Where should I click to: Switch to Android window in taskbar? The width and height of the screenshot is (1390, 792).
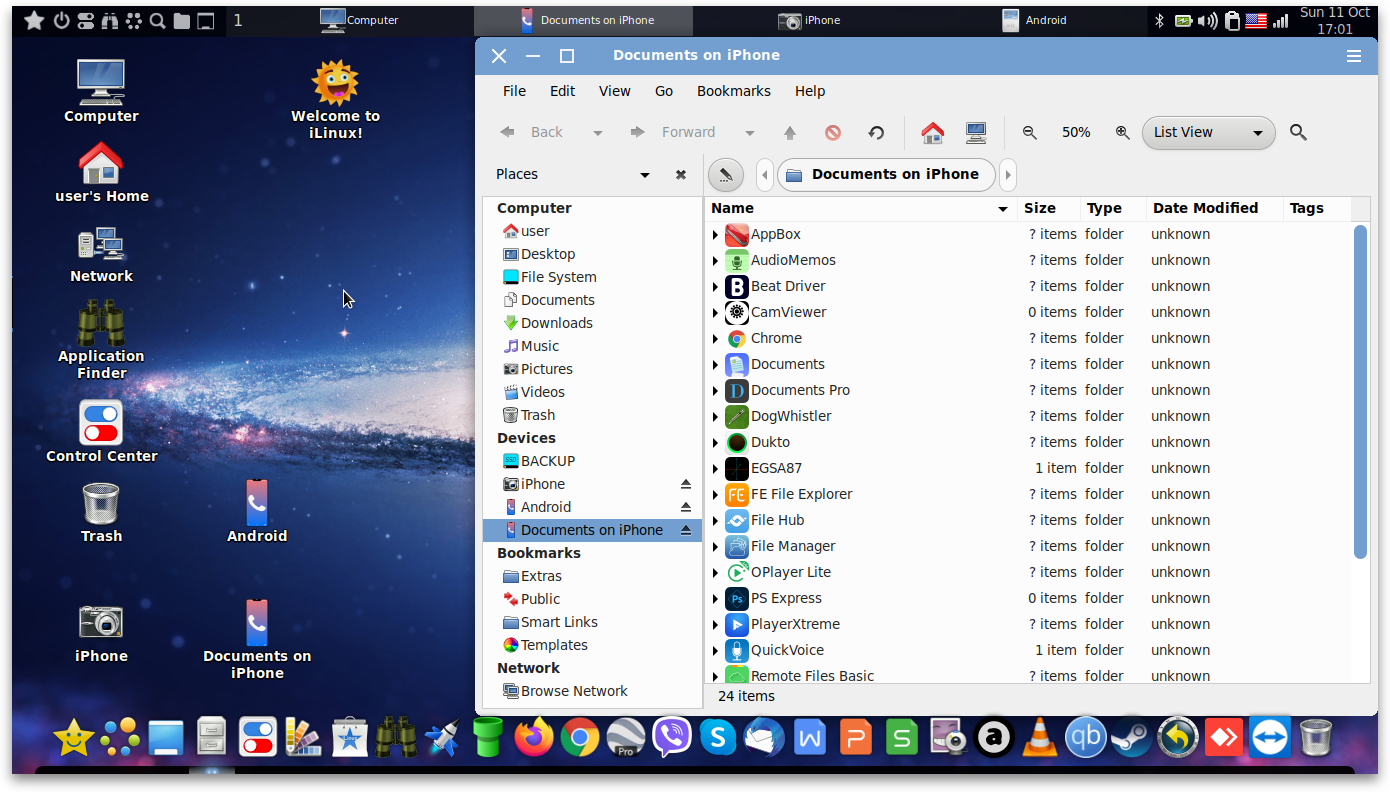pyautogui.click(x=1034, y=20)
